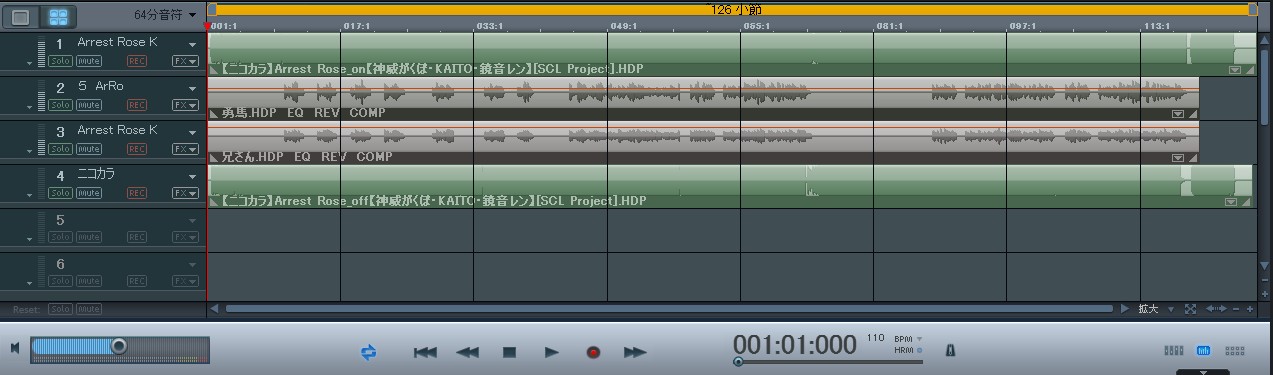Image resolution: width=1273 pixels, height=375 pixels.
Task: Select empty track 5 header
Action: [x=103, y=230]
